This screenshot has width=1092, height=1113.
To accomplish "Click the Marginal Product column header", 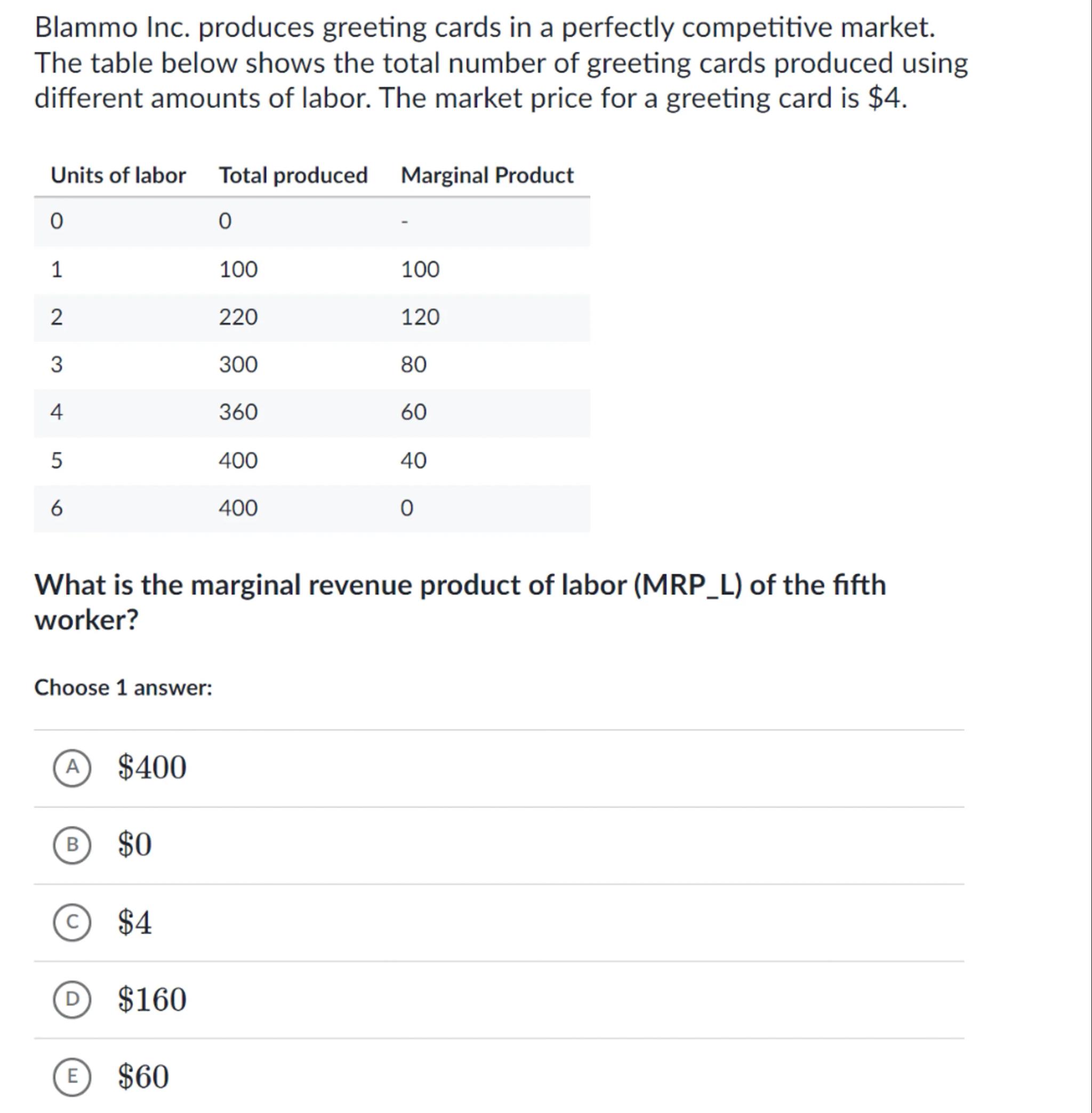I will pos(487,175).
